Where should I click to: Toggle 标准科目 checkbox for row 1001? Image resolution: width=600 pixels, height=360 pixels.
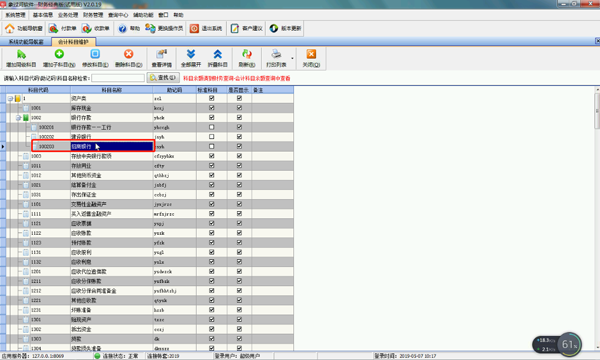[x=212, y=108]
